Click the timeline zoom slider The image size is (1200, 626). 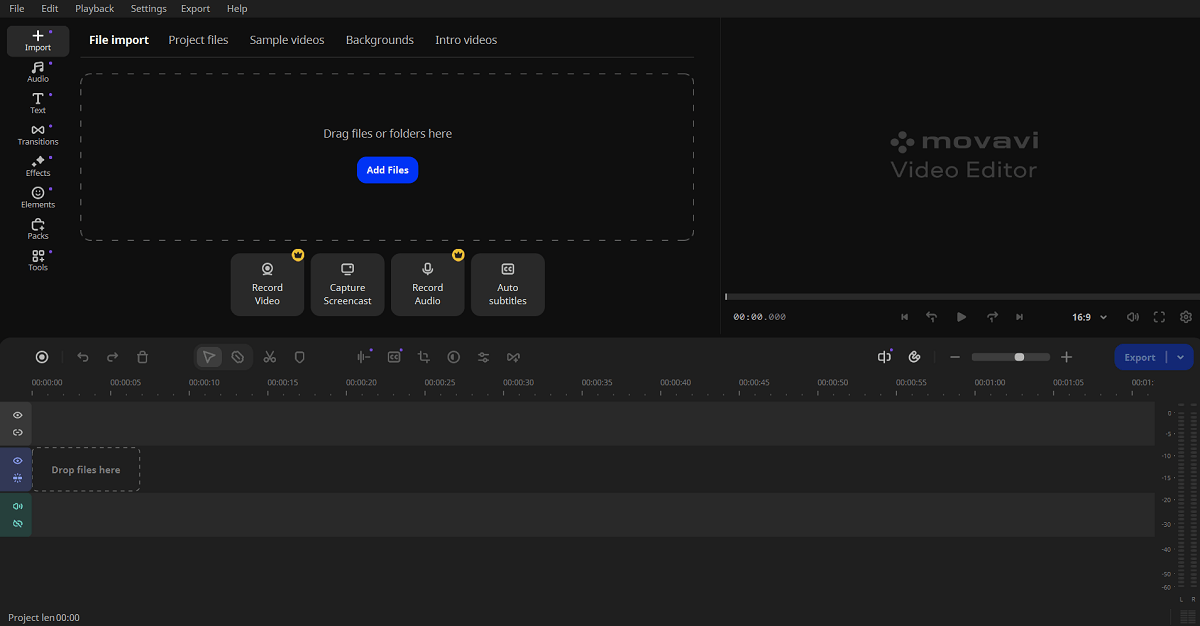tap(1010, 357)
